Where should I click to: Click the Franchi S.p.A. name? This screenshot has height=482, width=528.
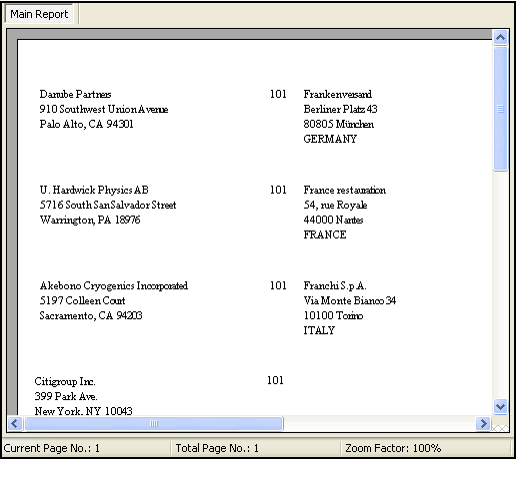tap(335, 286)
